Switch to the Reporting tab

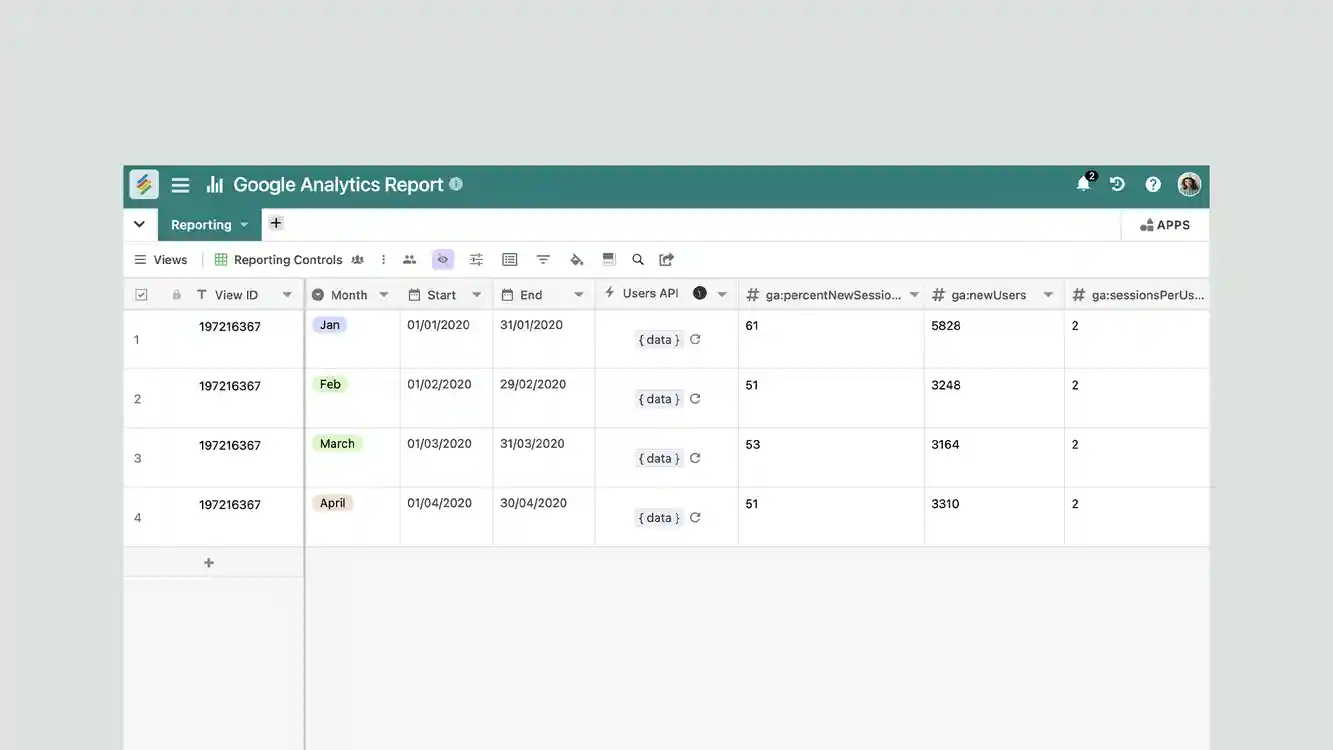tap(201, 224)
